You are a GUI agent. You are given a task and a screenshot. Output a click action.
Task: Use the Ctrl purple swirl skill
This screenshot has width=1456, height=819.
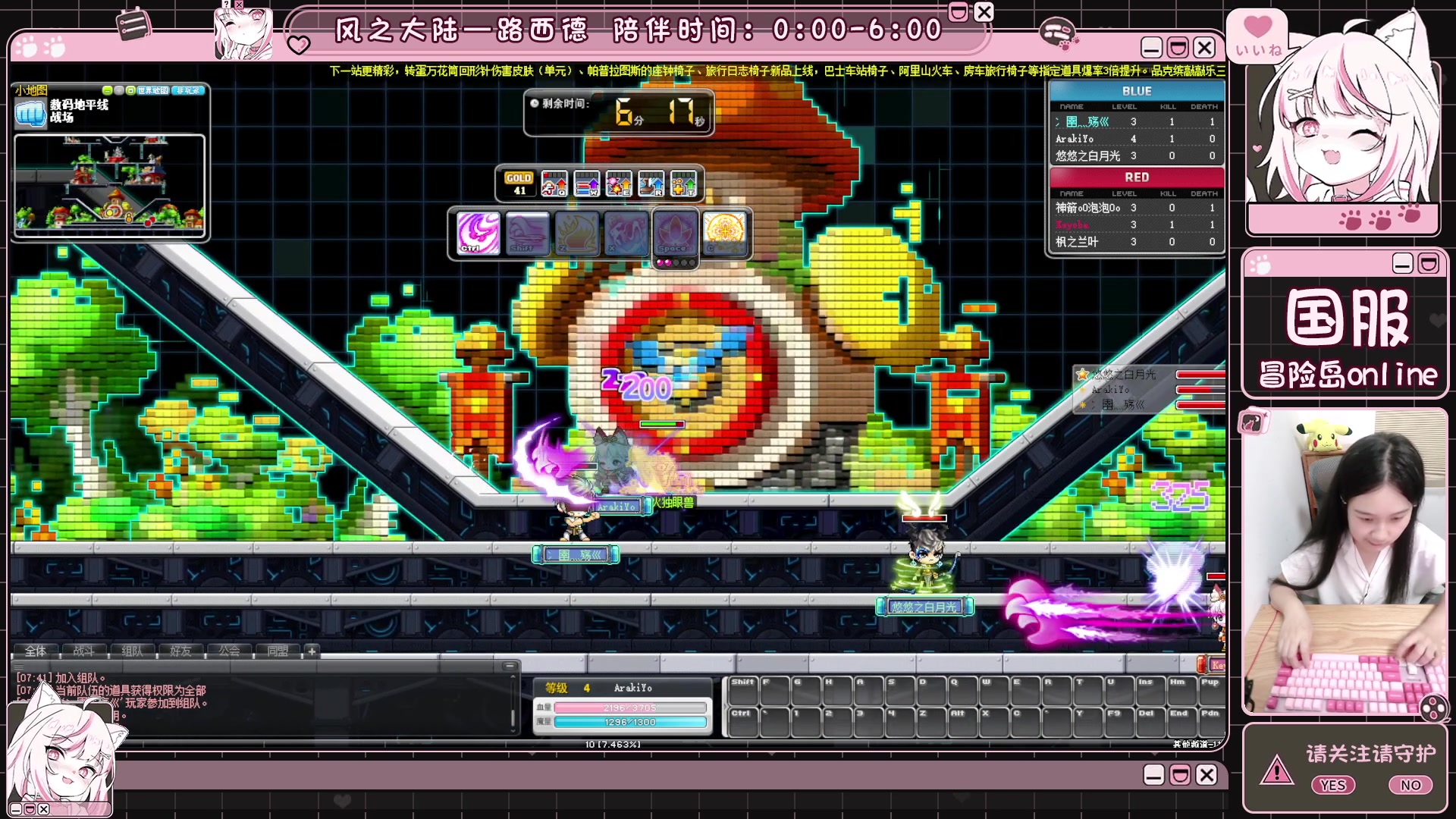pyautogui.click(x=479, y=233)
